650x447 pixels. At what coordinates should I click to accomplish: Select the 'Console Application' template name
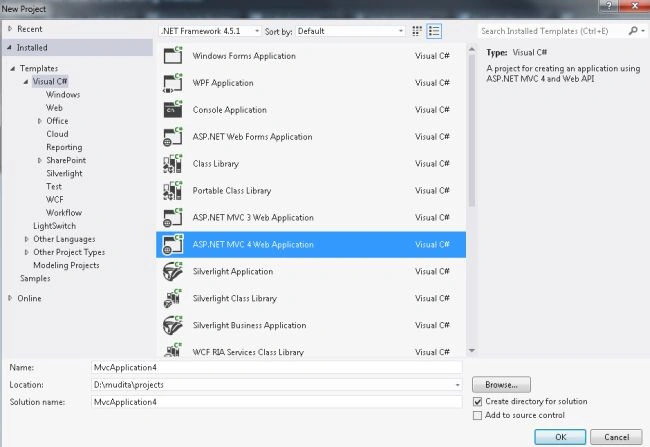pyautogui.click(x=230, y=110)
